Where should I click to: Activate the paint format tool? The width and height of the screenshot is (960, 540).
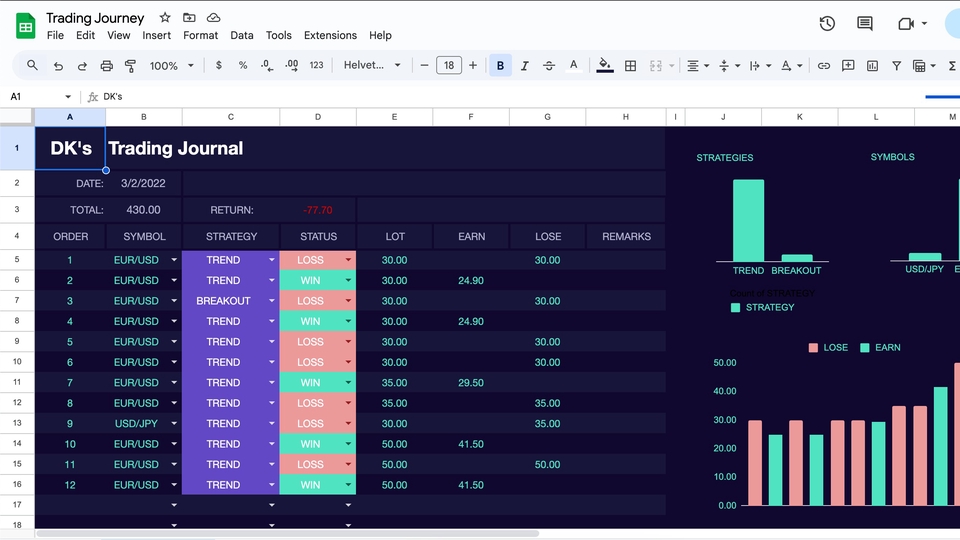[130, 66]
